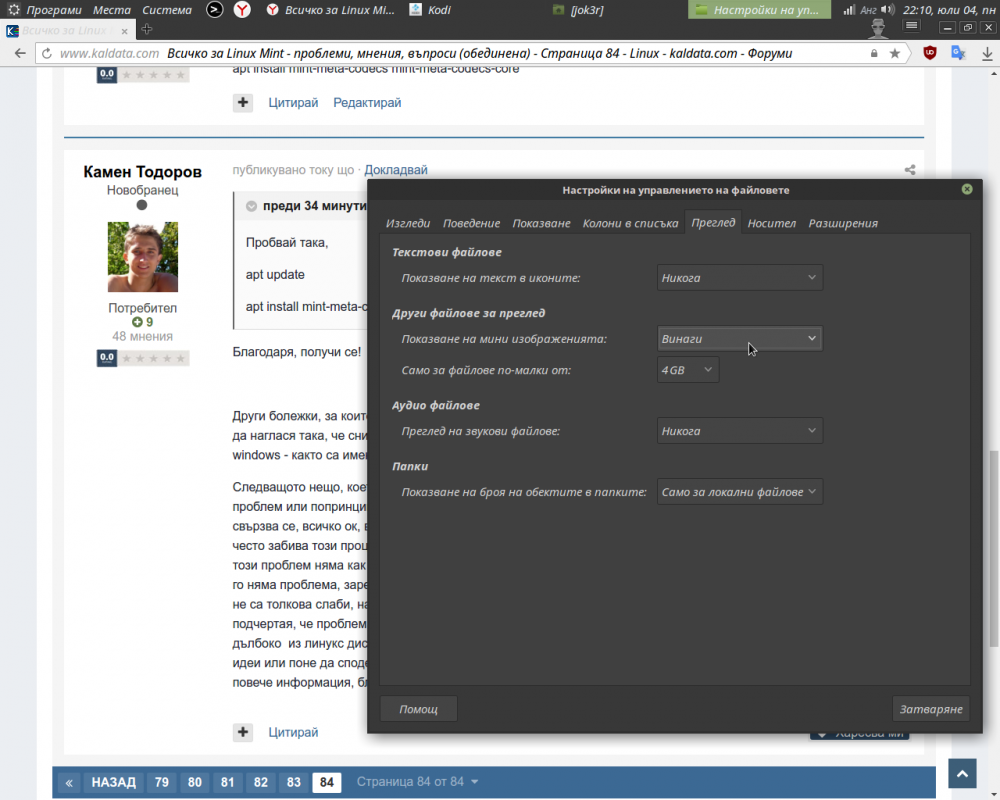Screen dimensions: 1000x800
Task: Click the clock 22:10 in panel
Action: point(949,10)
